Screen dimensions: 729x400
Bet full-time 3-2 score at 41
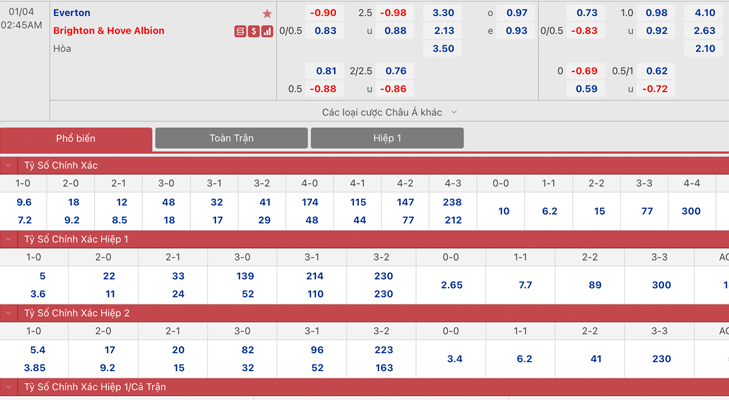(x=265, y=202)
